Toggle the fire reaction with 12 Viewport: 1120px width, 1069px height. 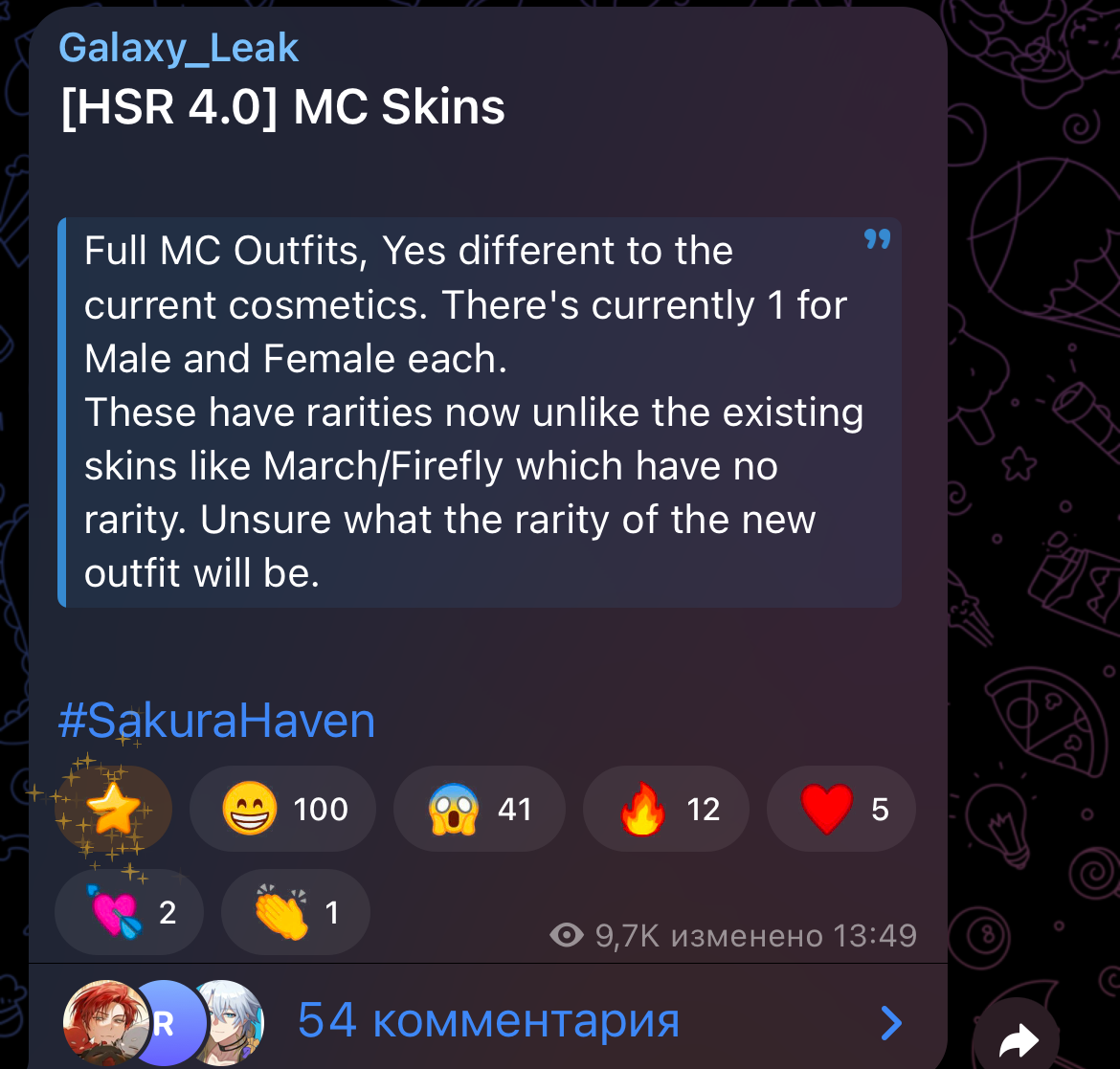[x=666, y=809]
